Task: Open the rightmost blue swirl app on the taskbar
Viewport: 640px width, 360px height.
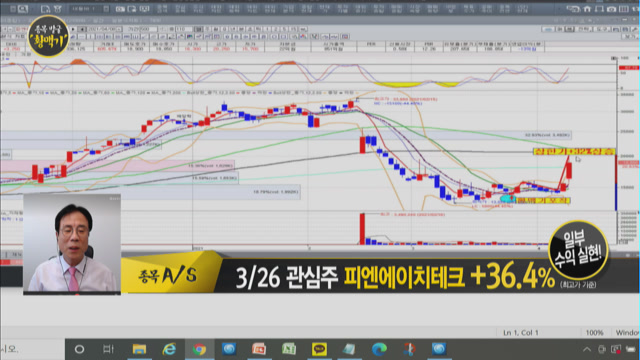Action: 439,349
